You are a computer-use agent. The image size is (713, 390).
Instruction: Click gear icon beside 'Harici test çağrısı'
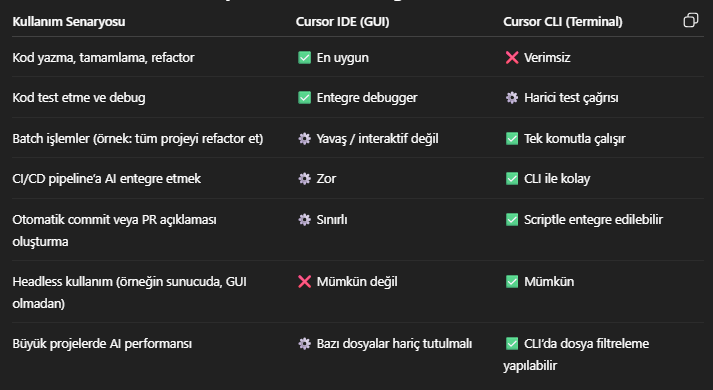512,97
